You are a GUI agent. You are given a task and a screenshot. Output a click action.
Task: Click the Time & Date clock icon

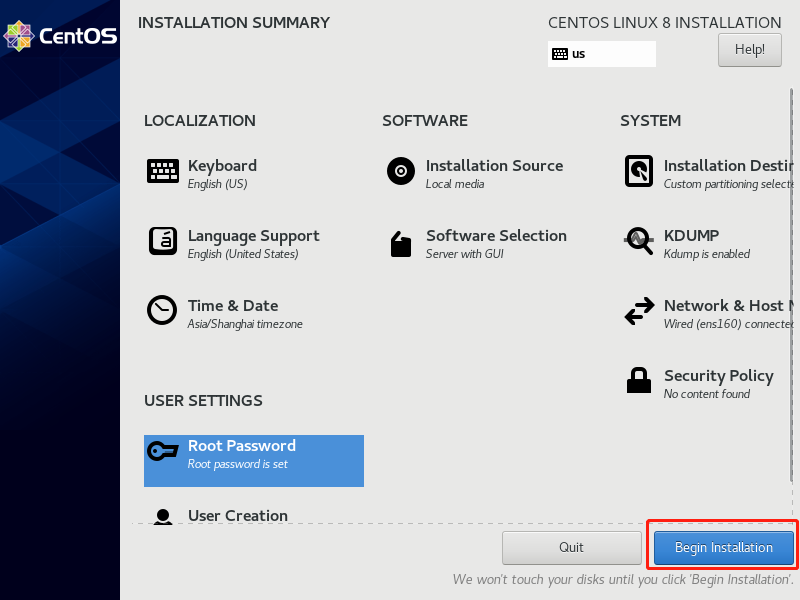click(162, 310)
